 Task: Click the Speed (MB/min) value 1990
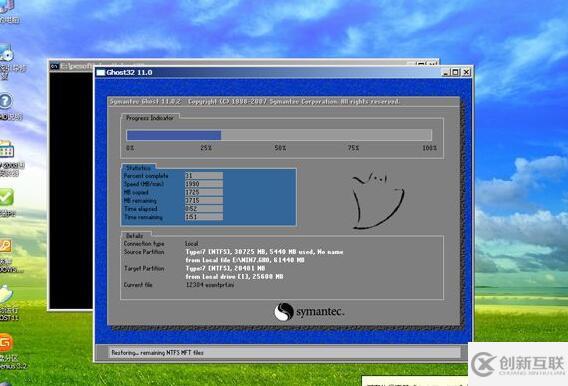pos(204,184)
